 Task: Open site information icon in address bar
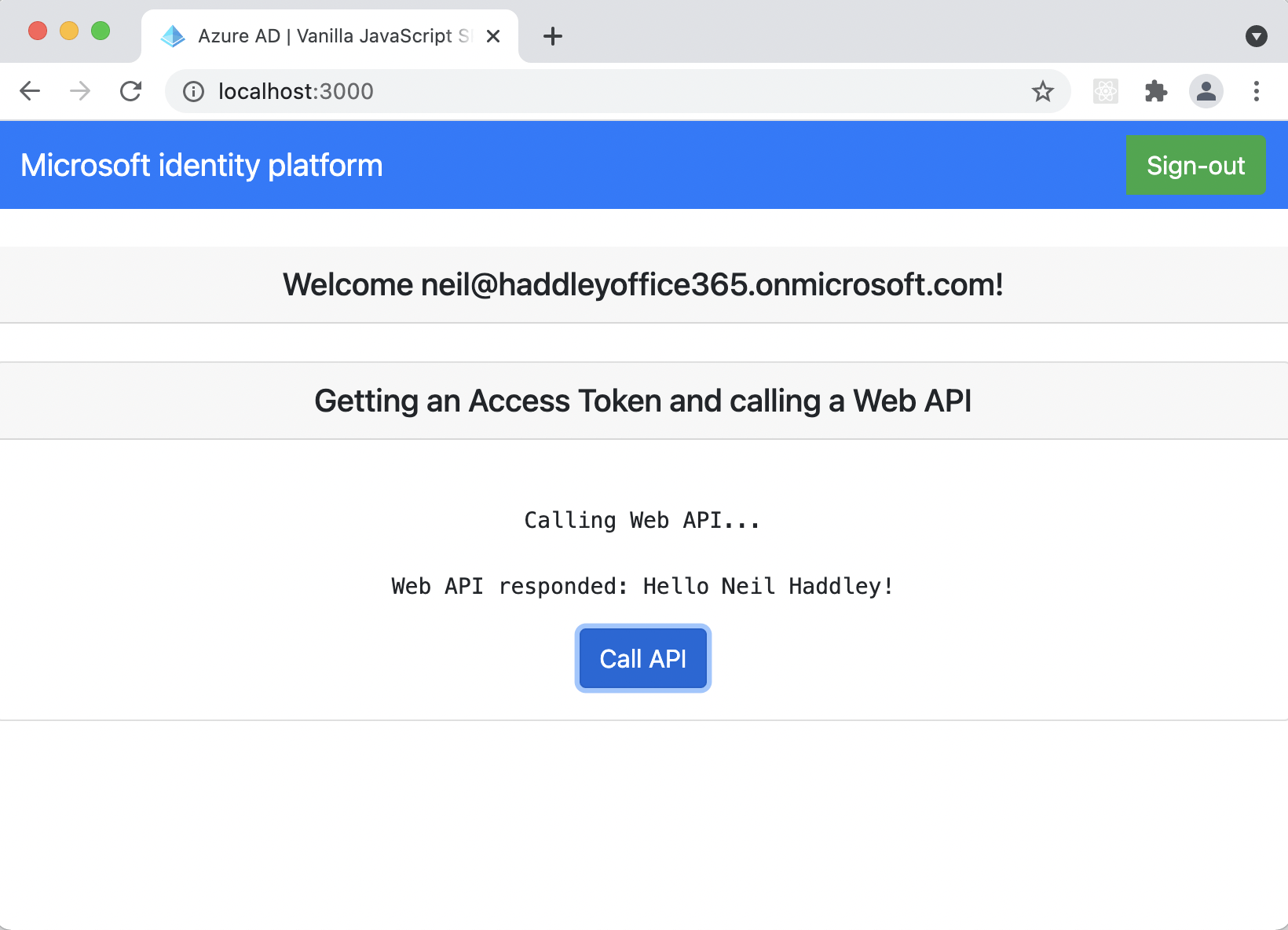click(x=193, y=92)
